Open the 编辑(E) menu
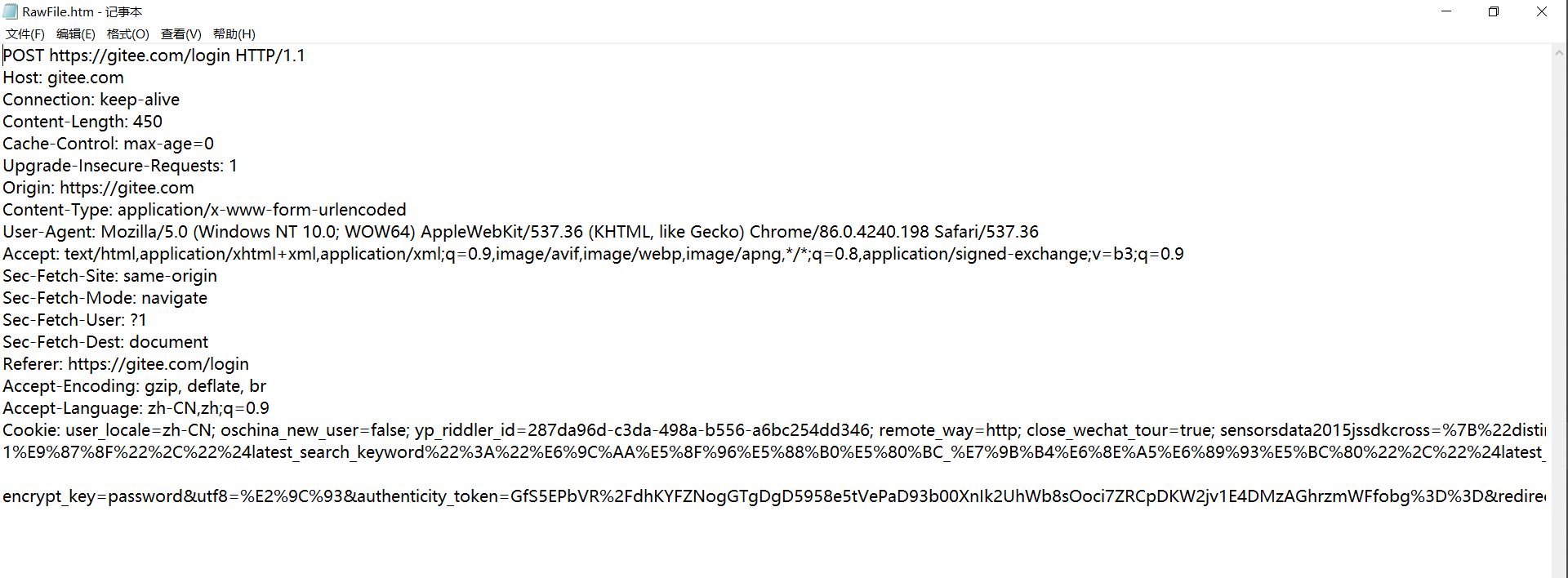 pyautogui.click(x=76, y=33)
